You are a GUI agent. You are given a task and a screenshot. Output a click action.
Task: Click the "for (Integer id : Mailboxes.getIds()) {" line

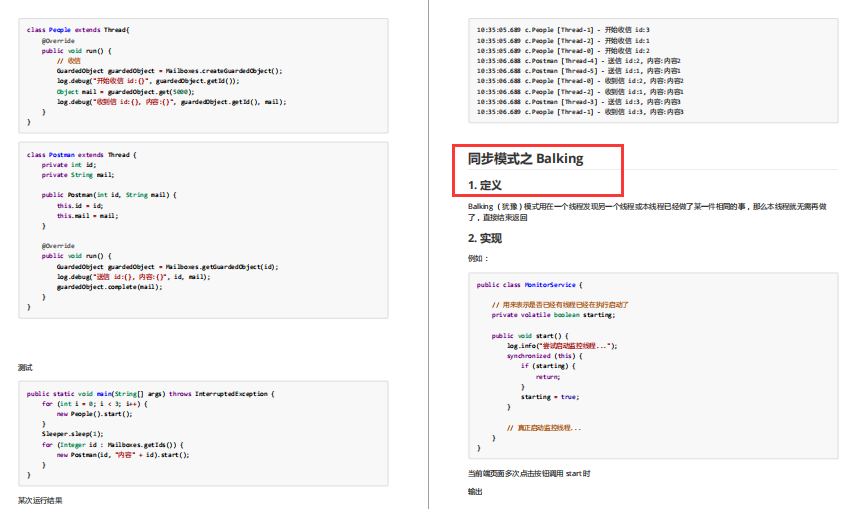[x=112, y=445]
